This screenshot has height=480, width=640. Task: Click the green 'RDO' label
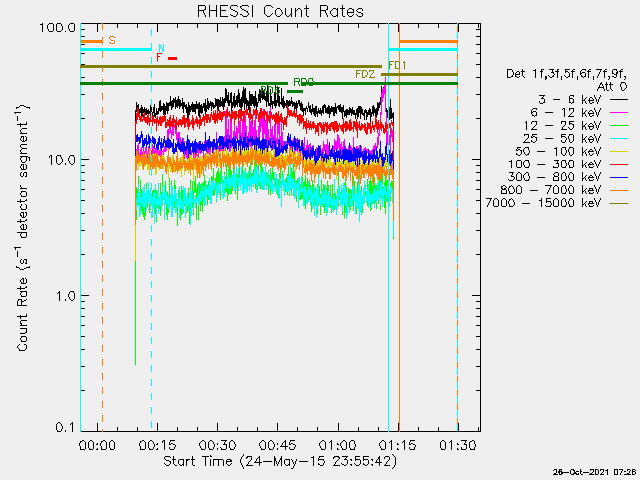coord(304,82)
